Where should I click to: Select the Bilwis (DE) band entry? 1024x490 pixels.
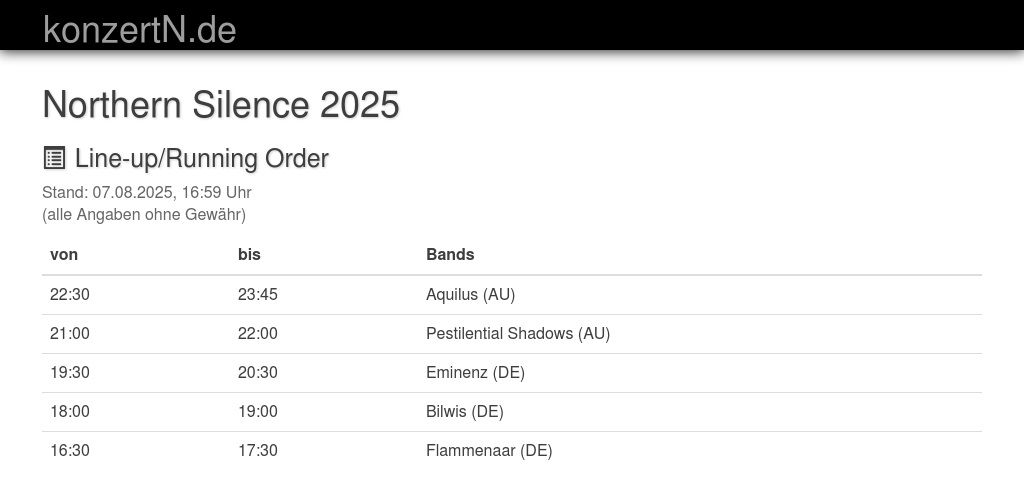click(x=464, y=411)
